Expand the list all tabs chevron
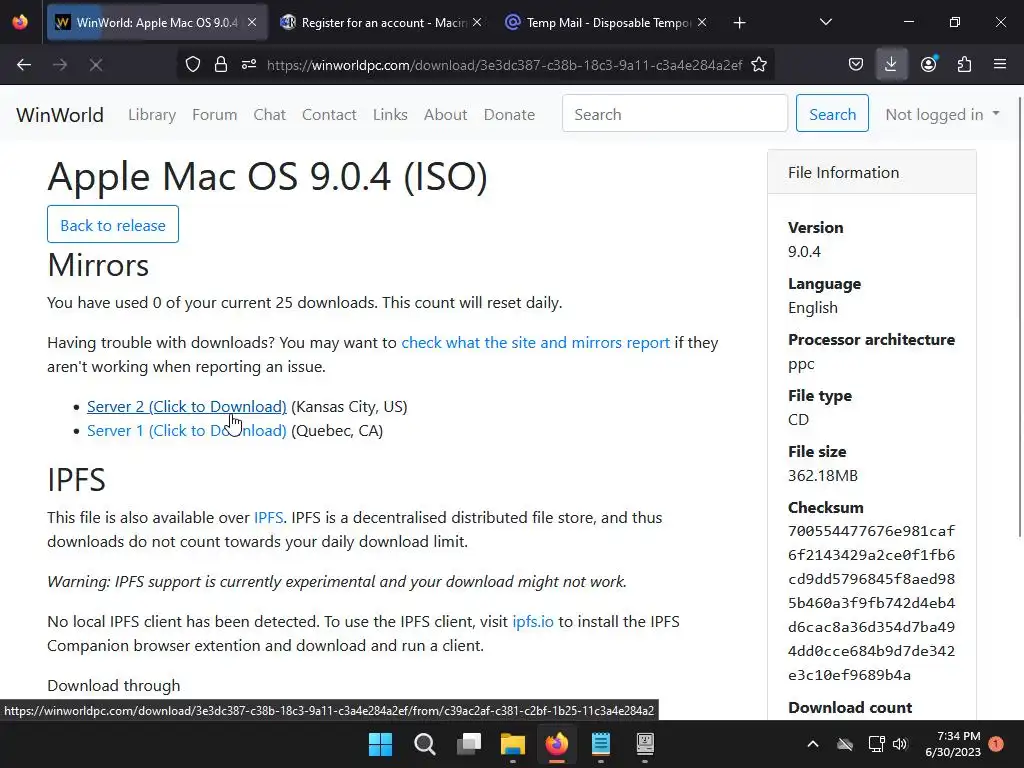Screen dimensions: 1024x768 click(x=825, y=23)
